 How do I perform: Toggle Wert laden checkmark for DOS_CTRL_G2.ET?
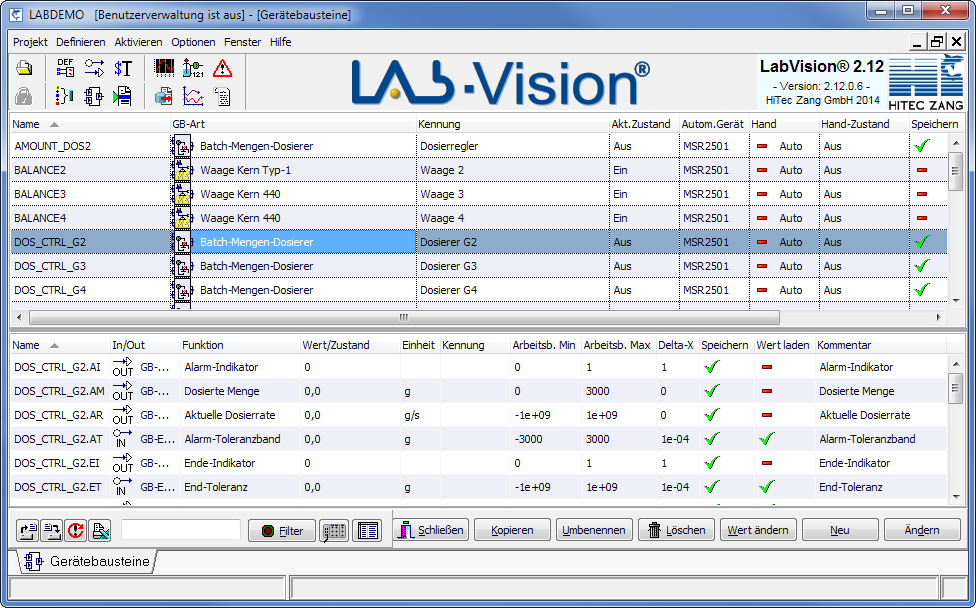click(x=767, y=487)
